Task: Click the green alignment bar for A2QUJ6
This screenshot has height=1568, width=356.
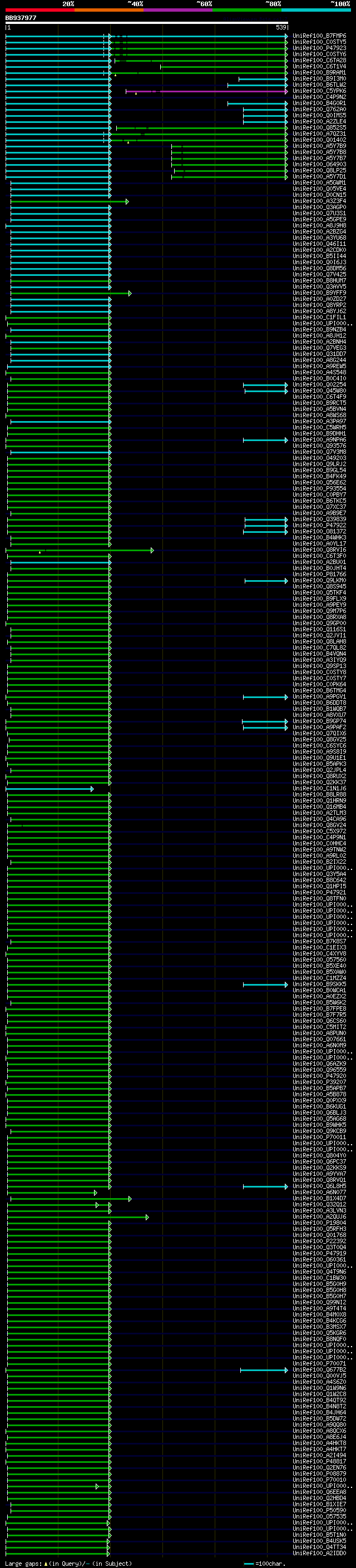Action: click(78, 1218)
